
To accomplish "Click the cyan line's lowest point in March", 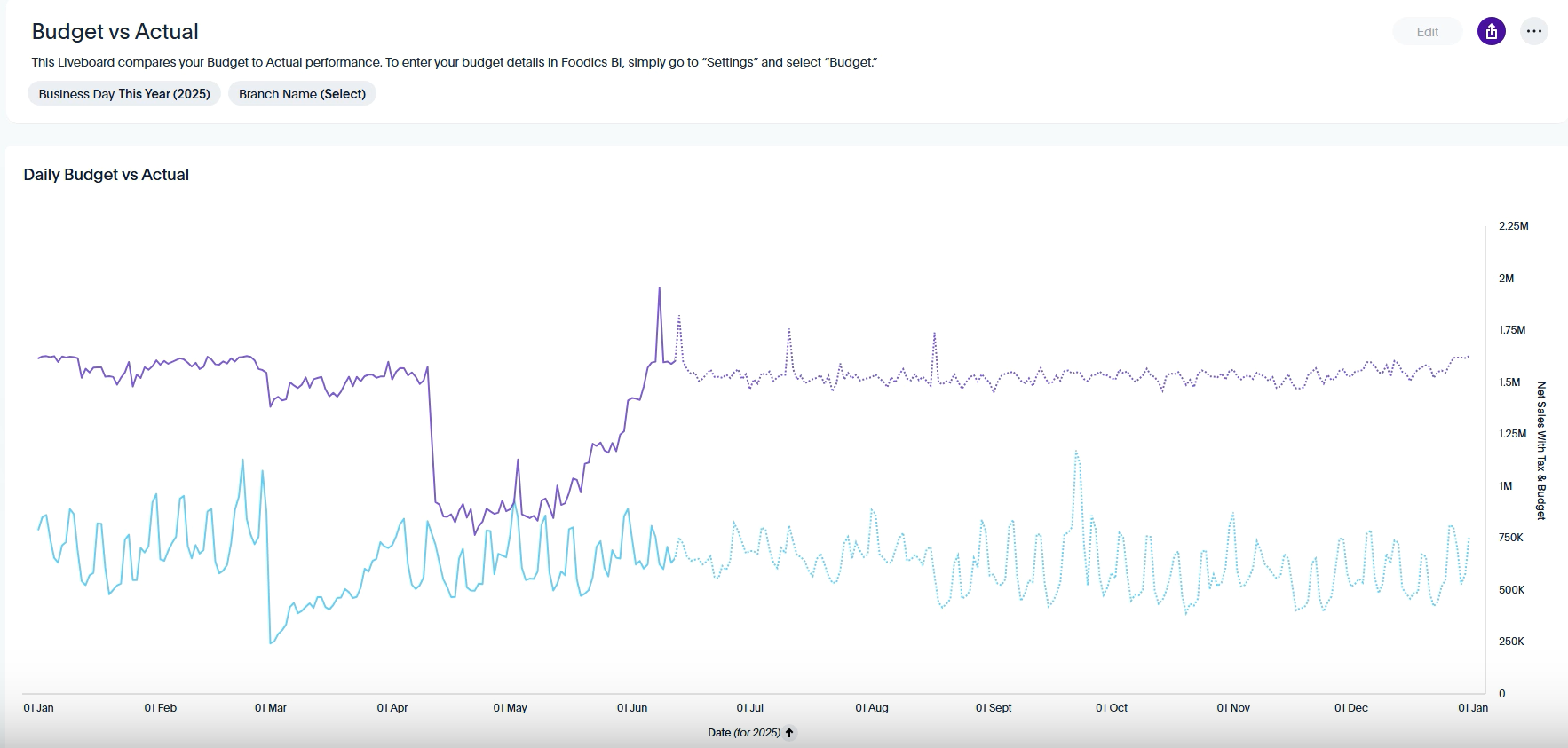I will (270, 642).
